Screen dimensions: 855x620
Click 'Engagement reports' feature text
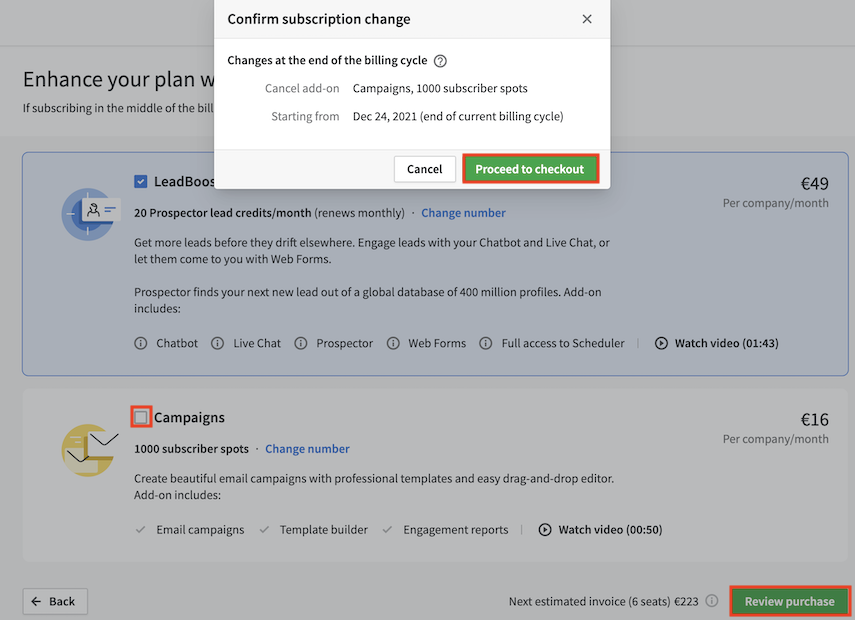pos(456,529)
